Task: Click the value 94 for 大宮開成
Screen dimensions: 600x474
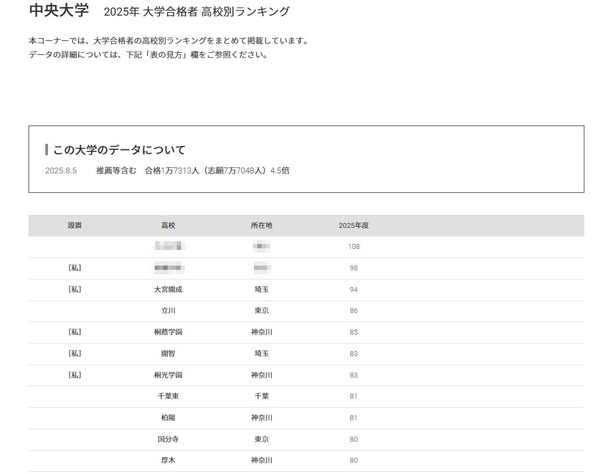Action: coord(354,290)
